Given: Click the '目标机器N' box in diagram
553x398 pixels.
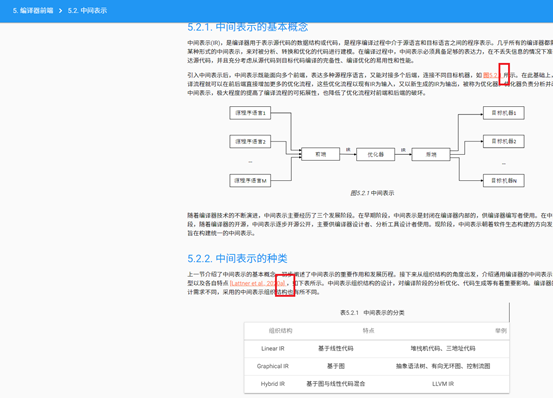Looking at the screenshot, I should pyautogui.click(x=504, y=180).
